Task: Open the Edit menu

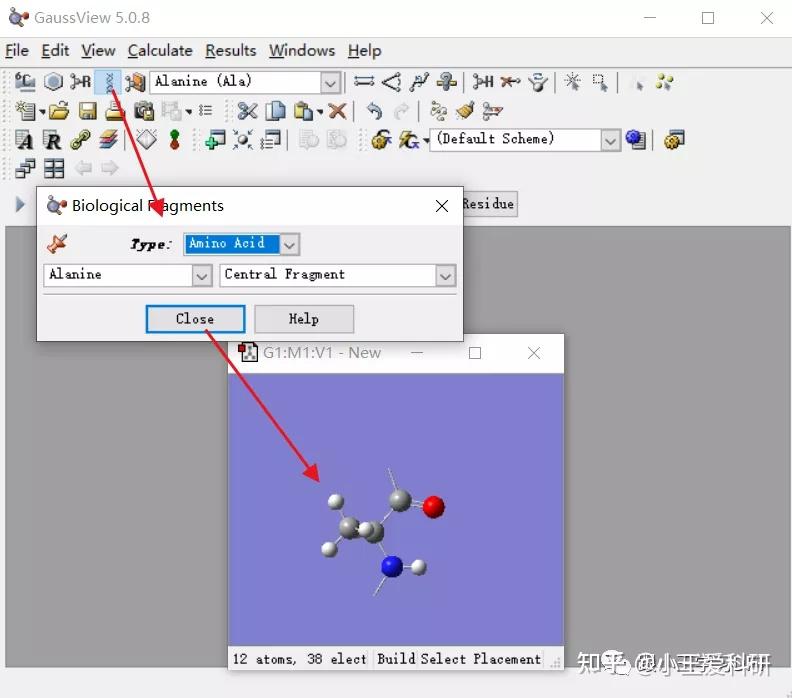Action: [55, 51]
